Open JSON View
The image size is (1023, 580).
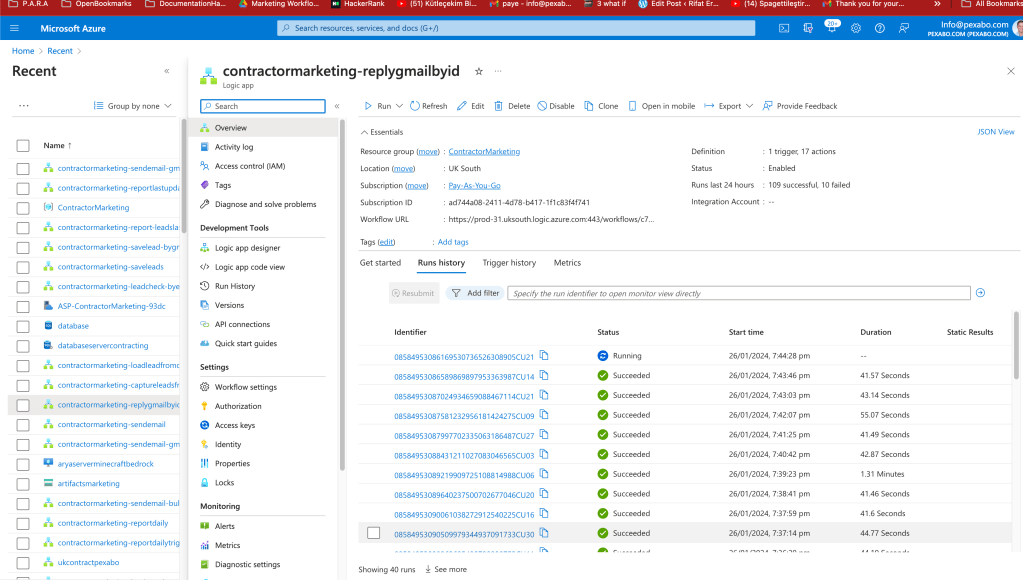pos(996,132)
